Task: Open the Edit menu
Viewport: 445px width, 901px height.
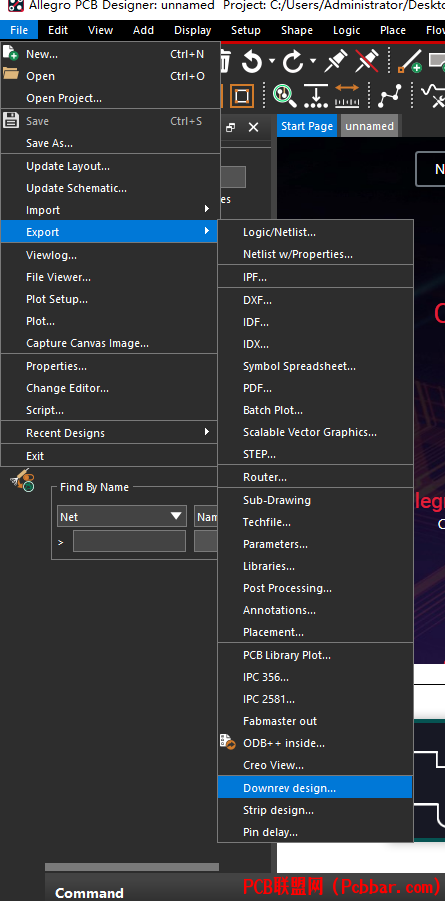Action: click(x=58, y=30)
